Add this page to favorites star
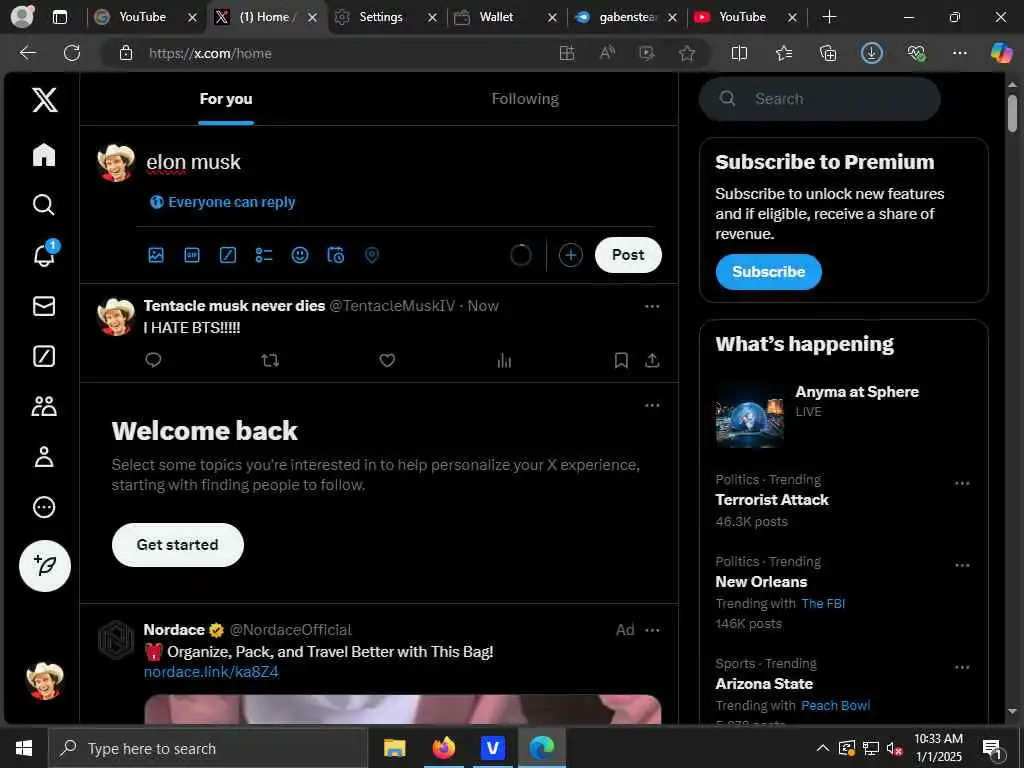Image resolution: width=1024 pixels, height=768 pixels. [686, 53]
